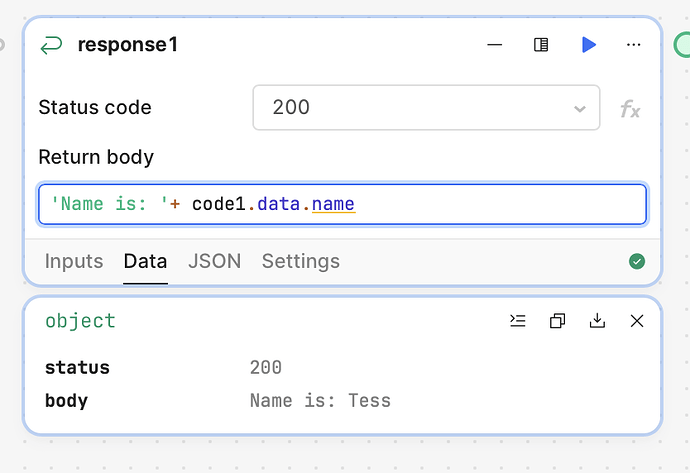Download the object result data
The width and height of the screenshot is (690, 473).
[x=597, y=321]
